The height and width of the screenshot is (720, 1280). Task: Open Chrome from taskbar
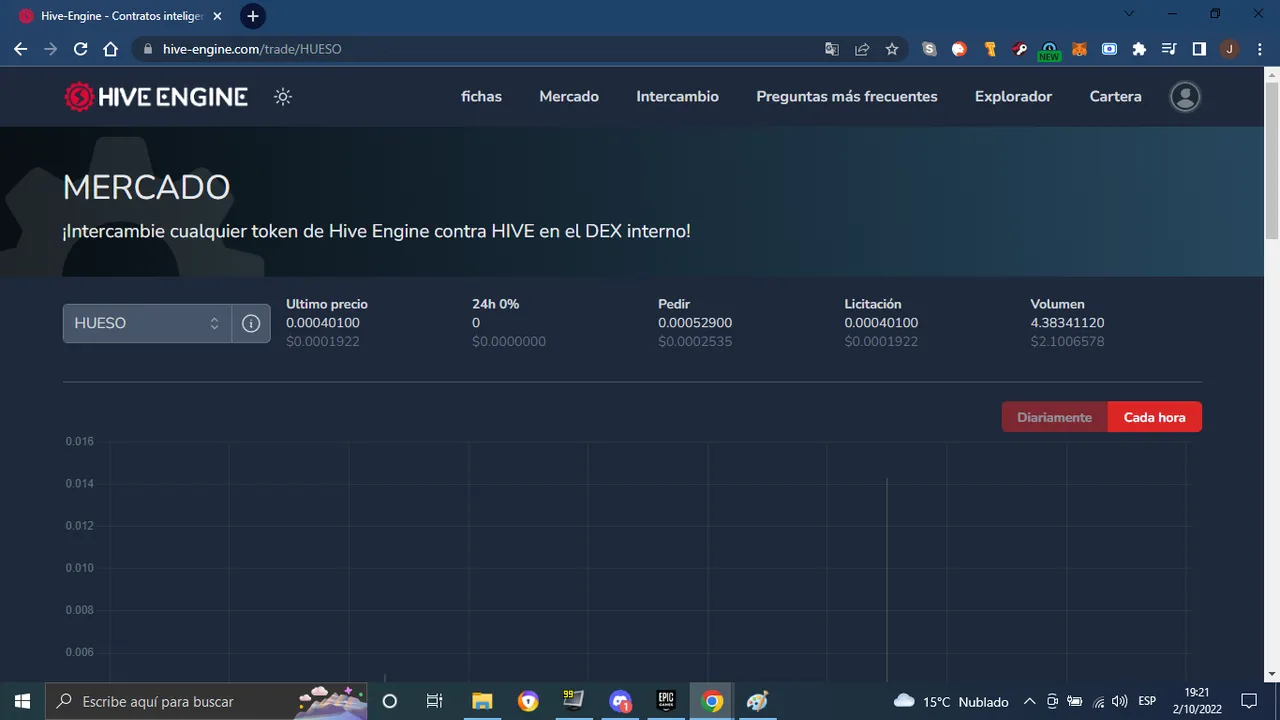712,701
